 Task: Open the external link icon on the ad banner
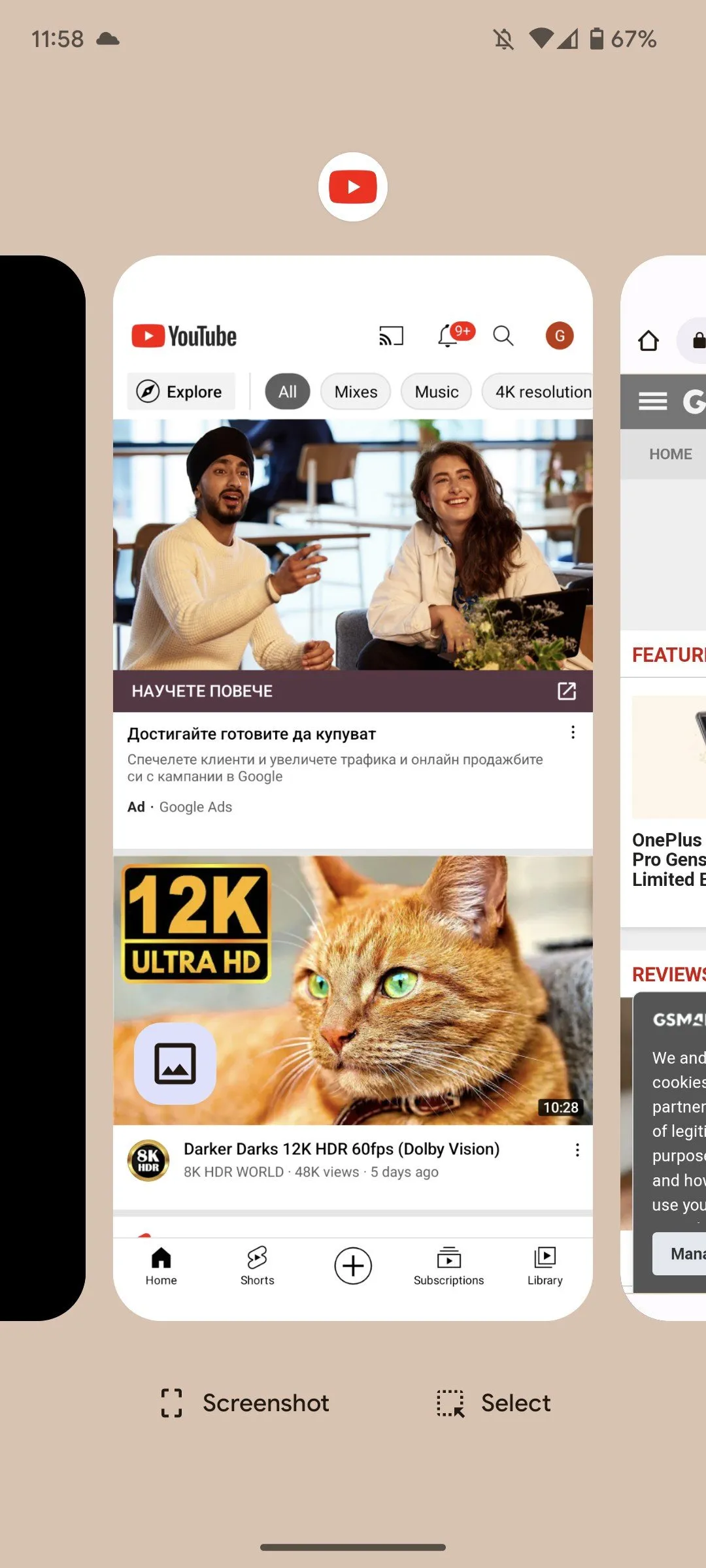point(566,691)
